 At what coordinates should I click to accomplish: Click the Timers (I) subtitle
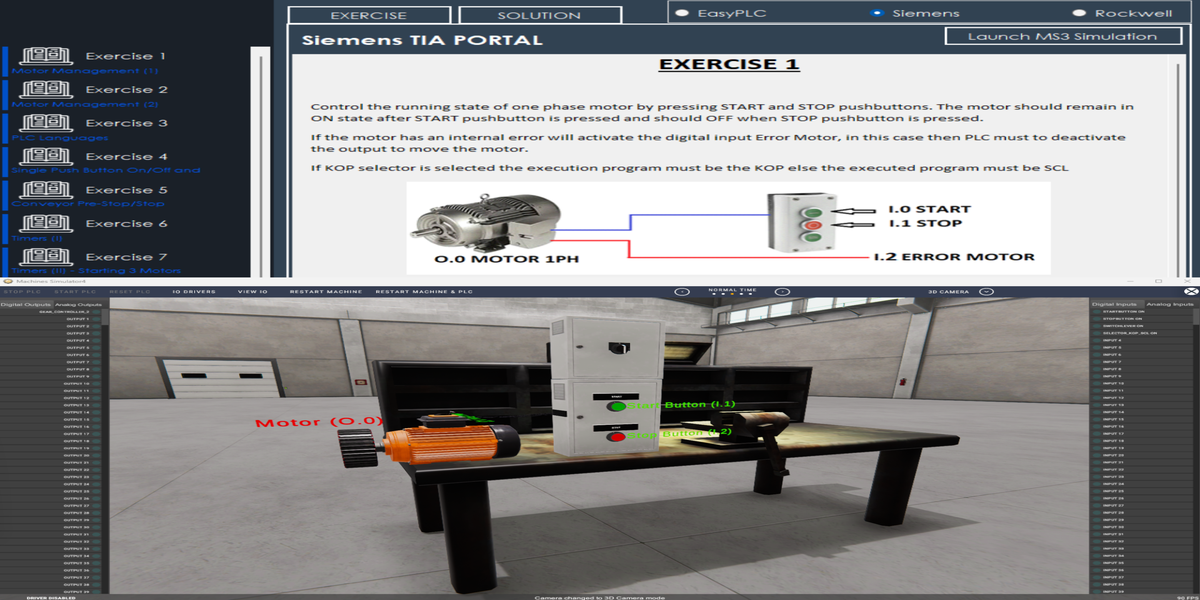pos(38,238)
